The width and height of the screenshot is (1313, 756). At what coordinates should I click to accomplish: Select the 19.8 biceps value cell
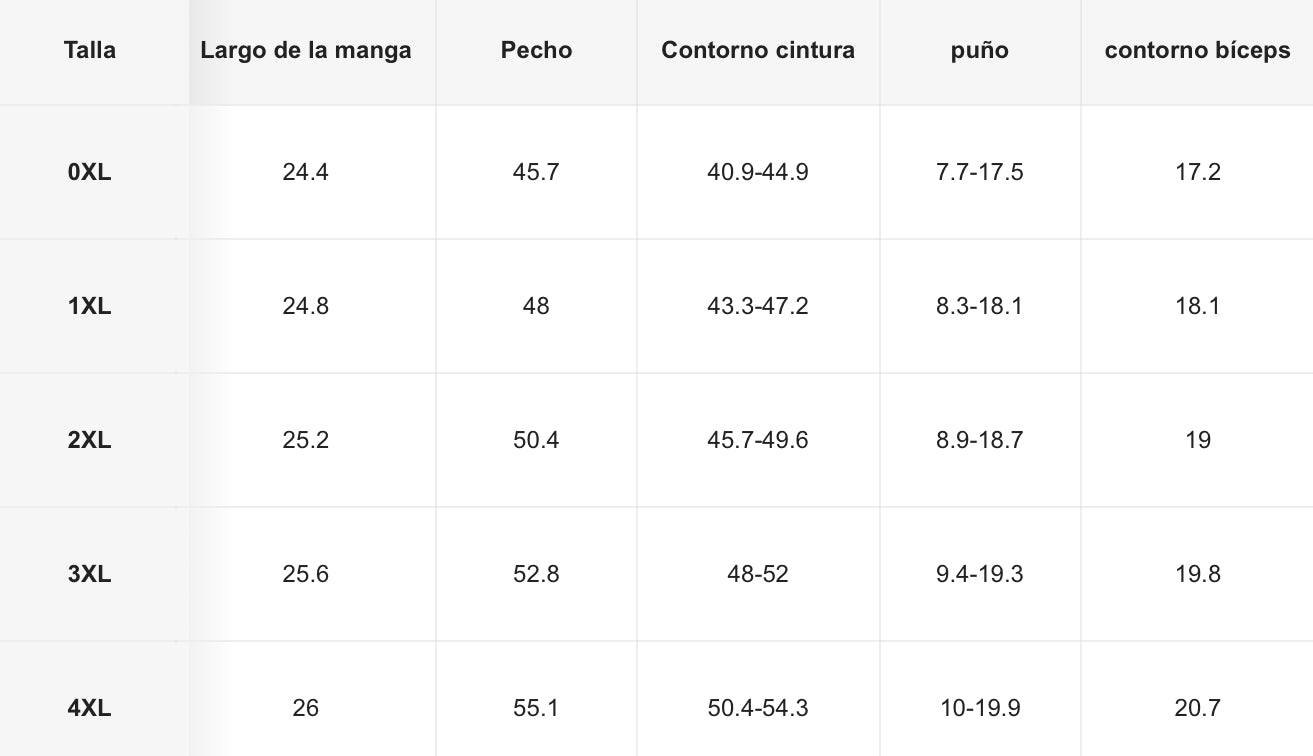(1197, 574)
